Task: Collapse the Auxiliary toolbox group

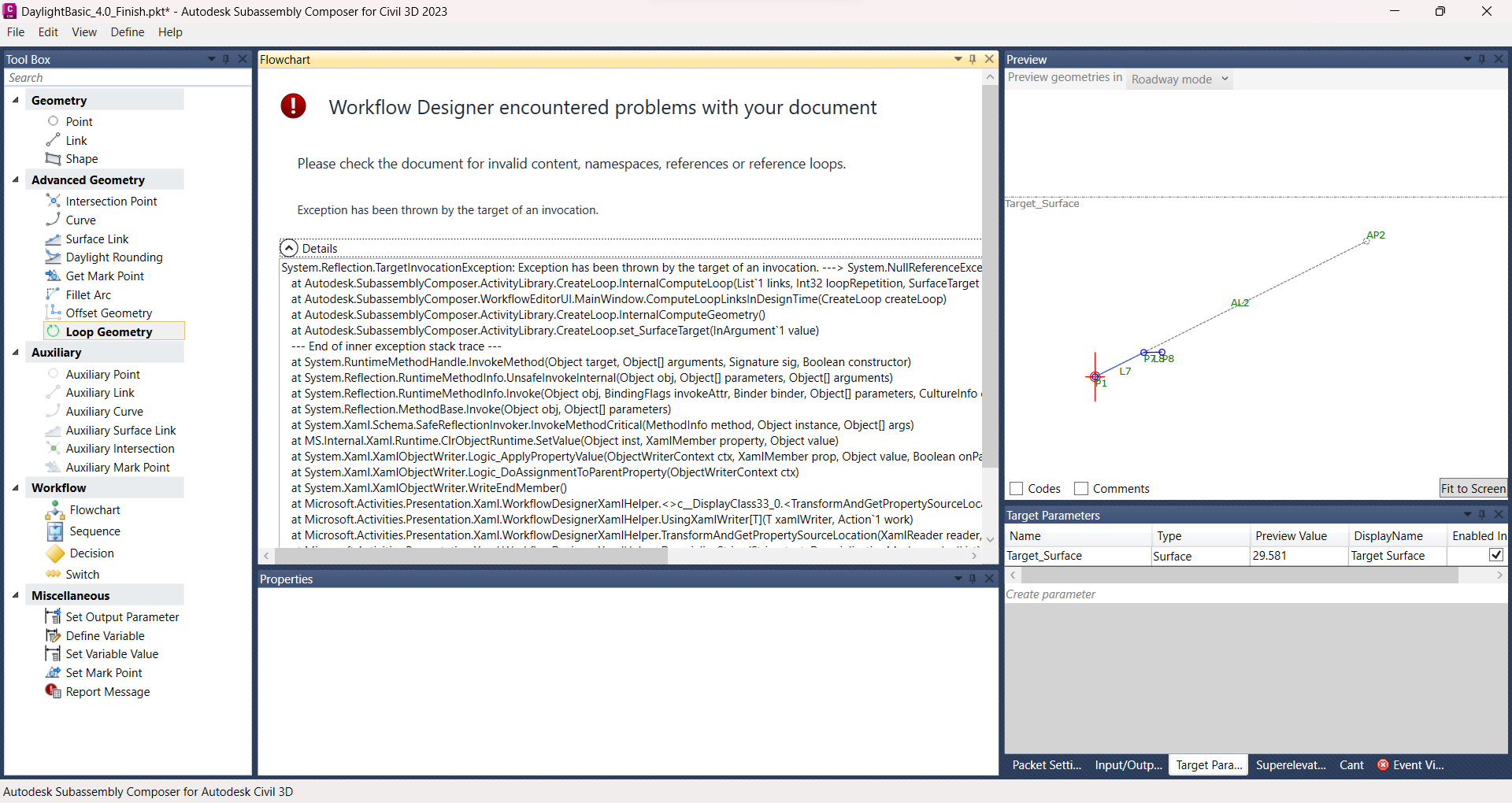Action: click(15, 352)
